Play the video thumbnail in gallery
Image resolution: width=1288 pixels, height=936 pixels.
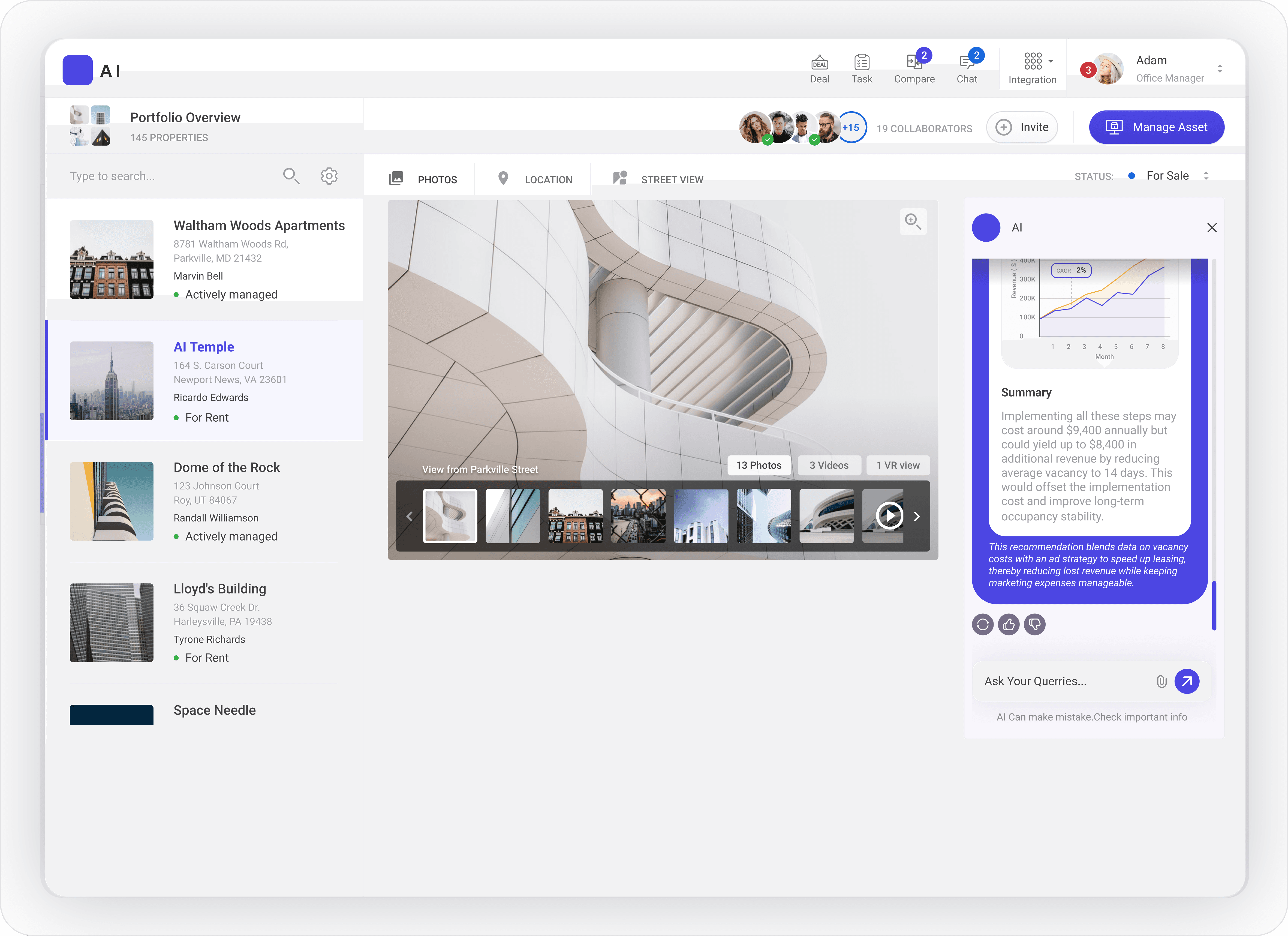889,516
